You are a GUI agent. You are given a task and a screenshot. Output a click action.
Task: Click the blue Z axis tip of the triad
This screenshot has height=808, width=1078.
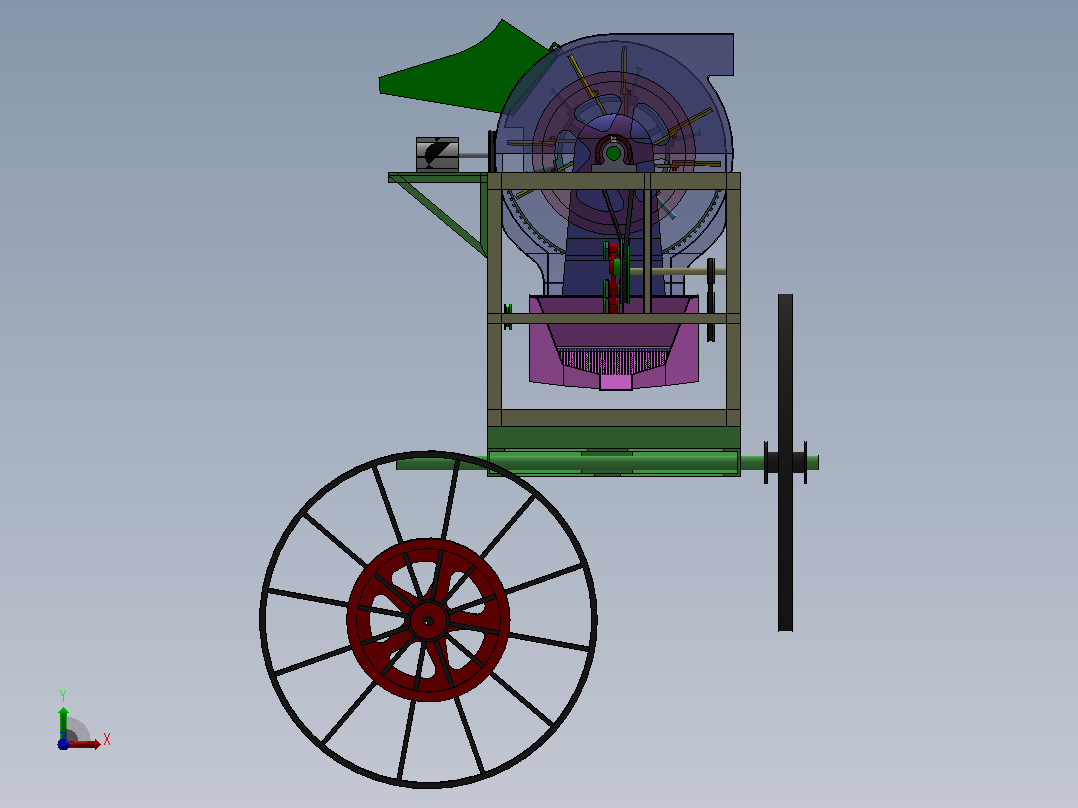tap(63, 745)
